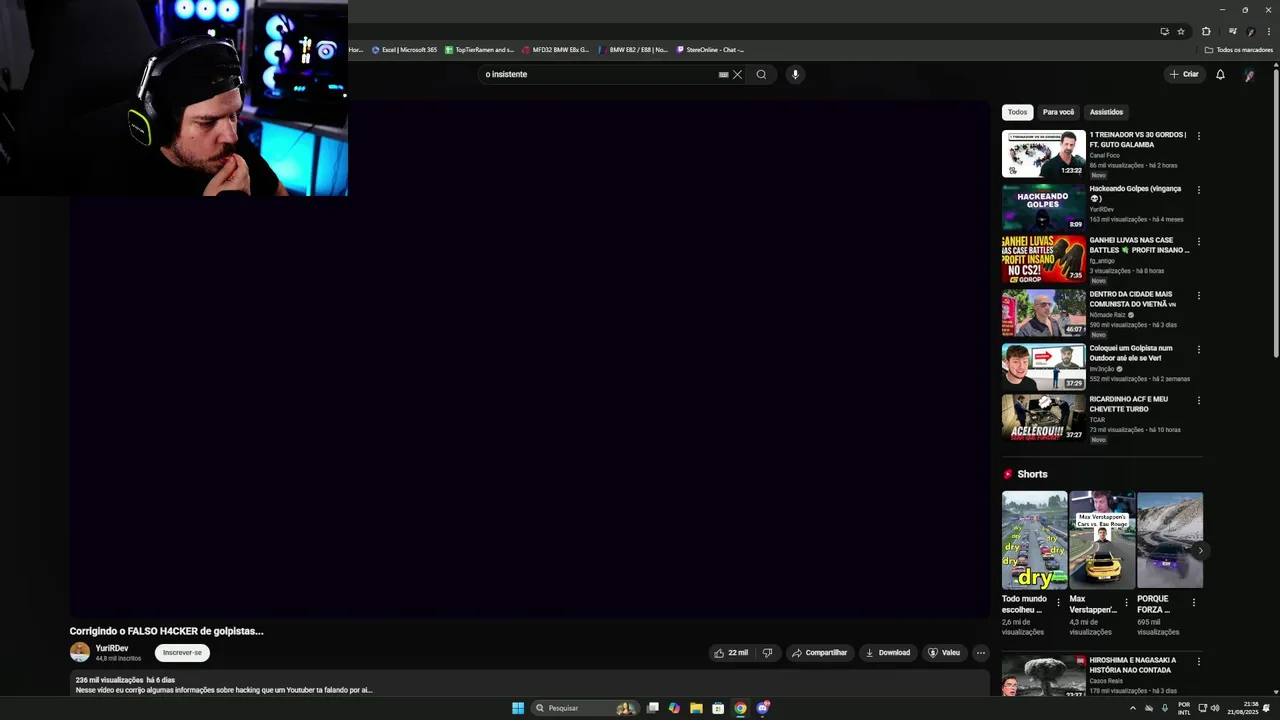The image size is (1280, 720).
Task: Open Chrome three-dot menu
Action: pyautogui.click(x=1268, y=31)
